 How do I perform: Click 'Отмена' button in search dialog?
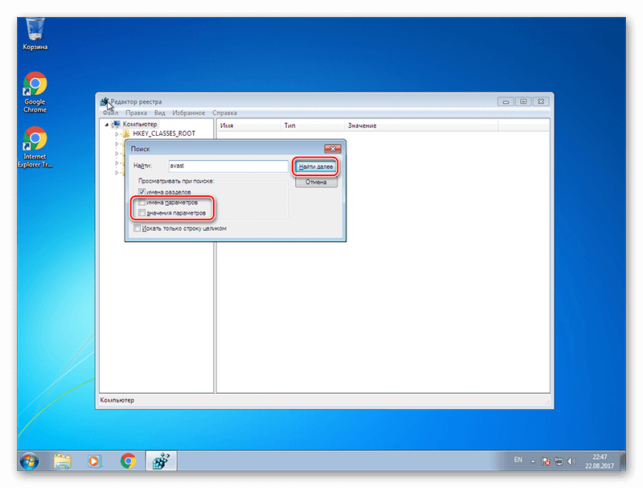pos(316,182)
